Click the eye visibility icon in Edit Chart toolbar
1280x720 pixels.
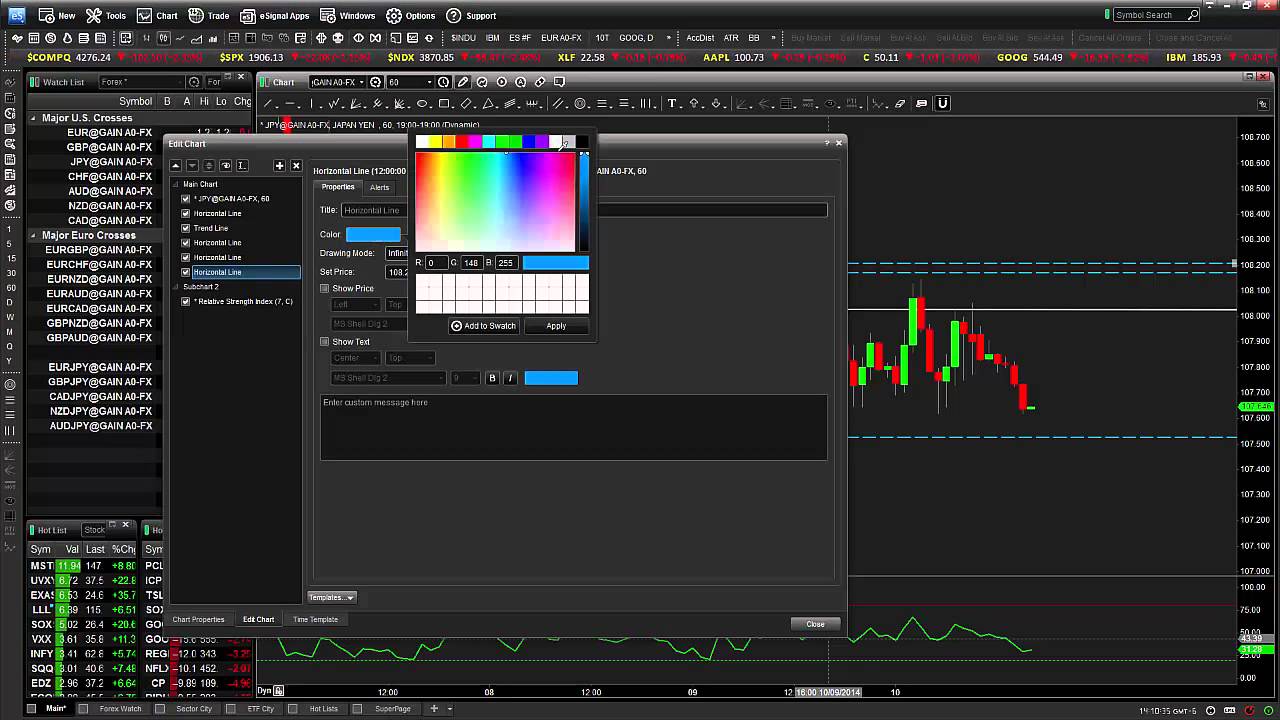[x=225, y=165]
